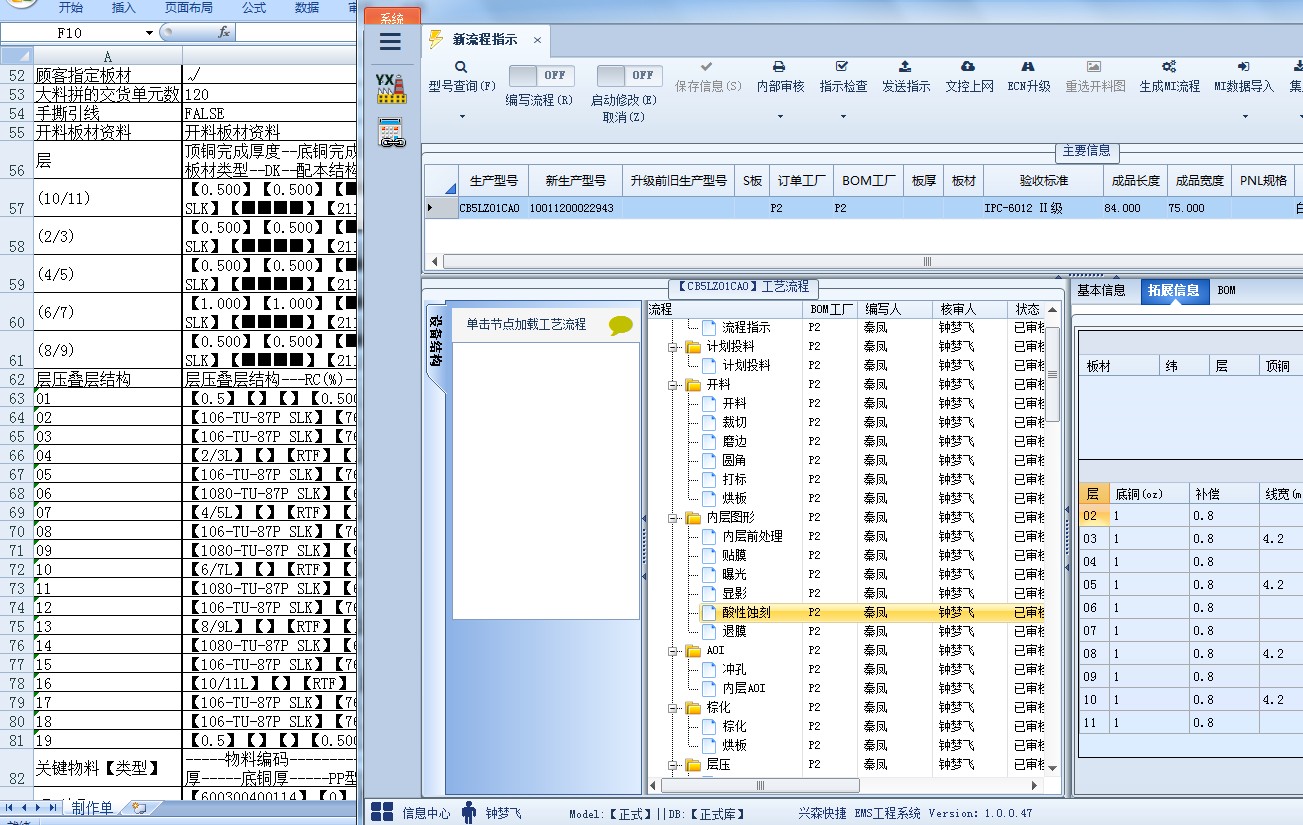This screenshot has width=1303, height=825.
Task: Click the YX factory sidebar icon
Action: point(390,88)
